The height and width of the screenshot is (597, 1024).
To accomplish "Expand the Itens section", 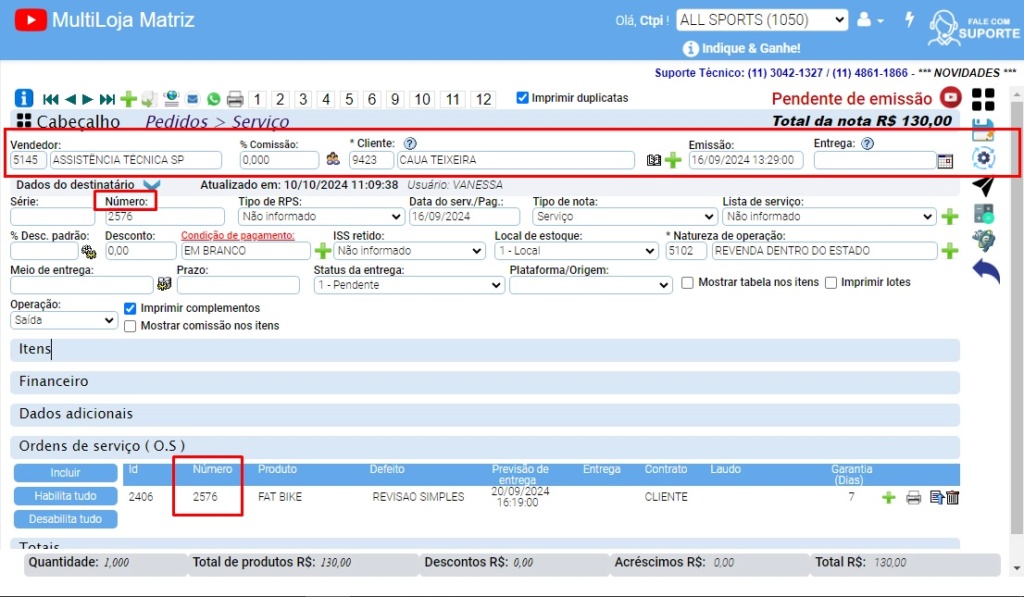I will [485, 349].
